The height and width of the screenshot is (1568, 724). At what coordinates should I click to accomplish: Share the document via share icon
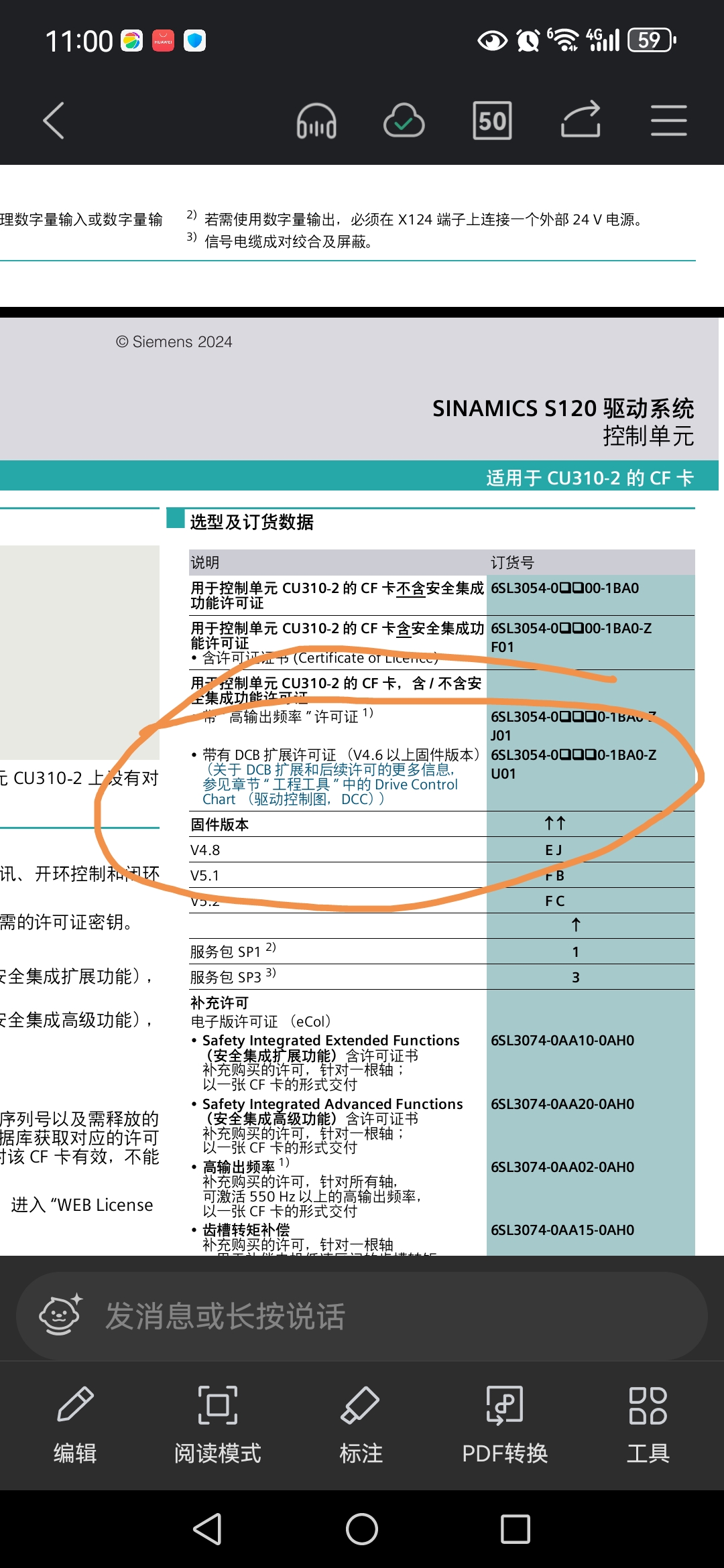pos(581,119)
